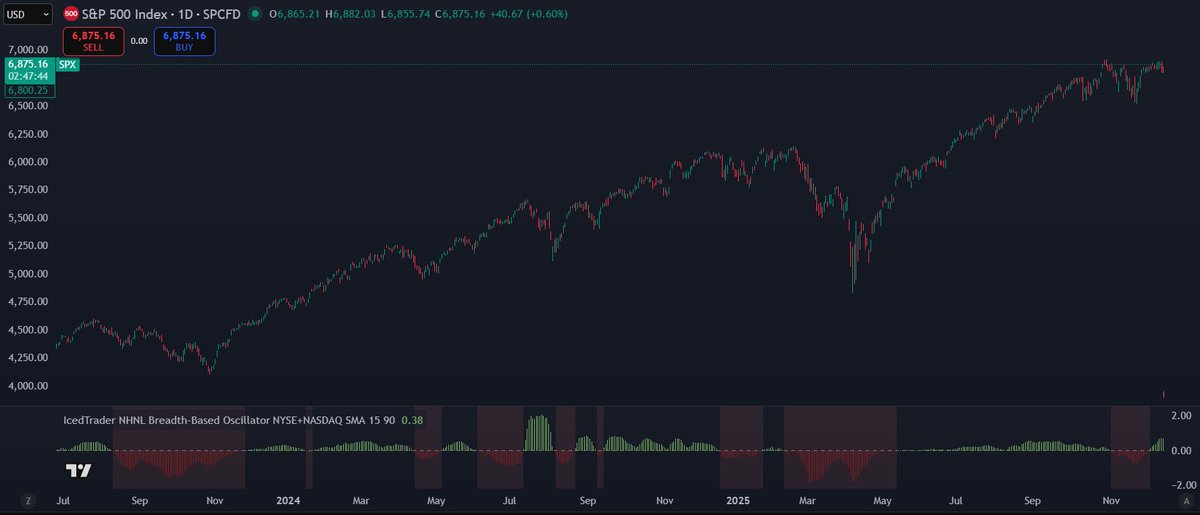1200x515 pixels.
Task: Click the red S&P 500 symbol logo
Action: 71,14
